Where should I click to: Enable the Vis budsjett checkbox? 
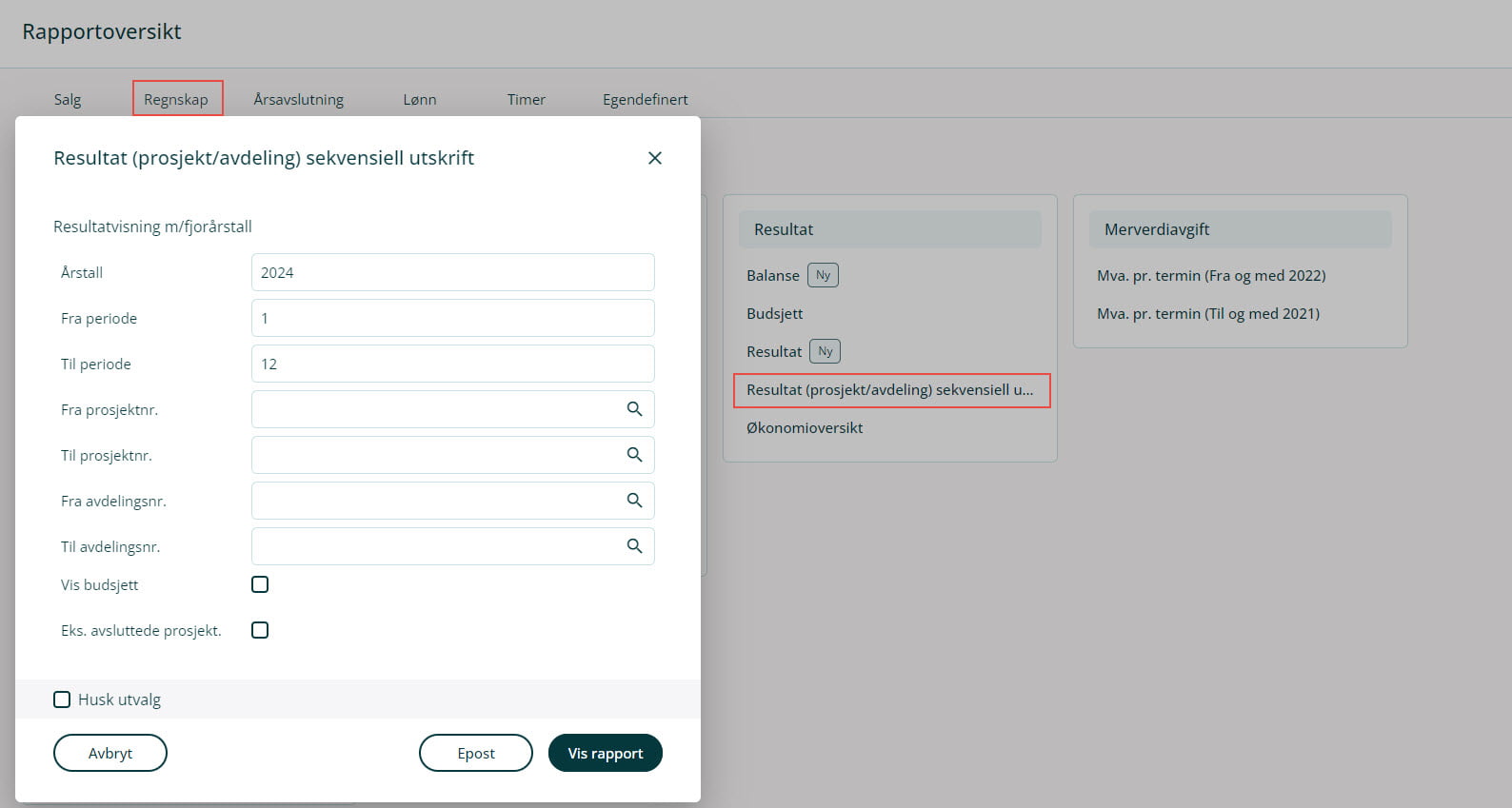(260, 584)
